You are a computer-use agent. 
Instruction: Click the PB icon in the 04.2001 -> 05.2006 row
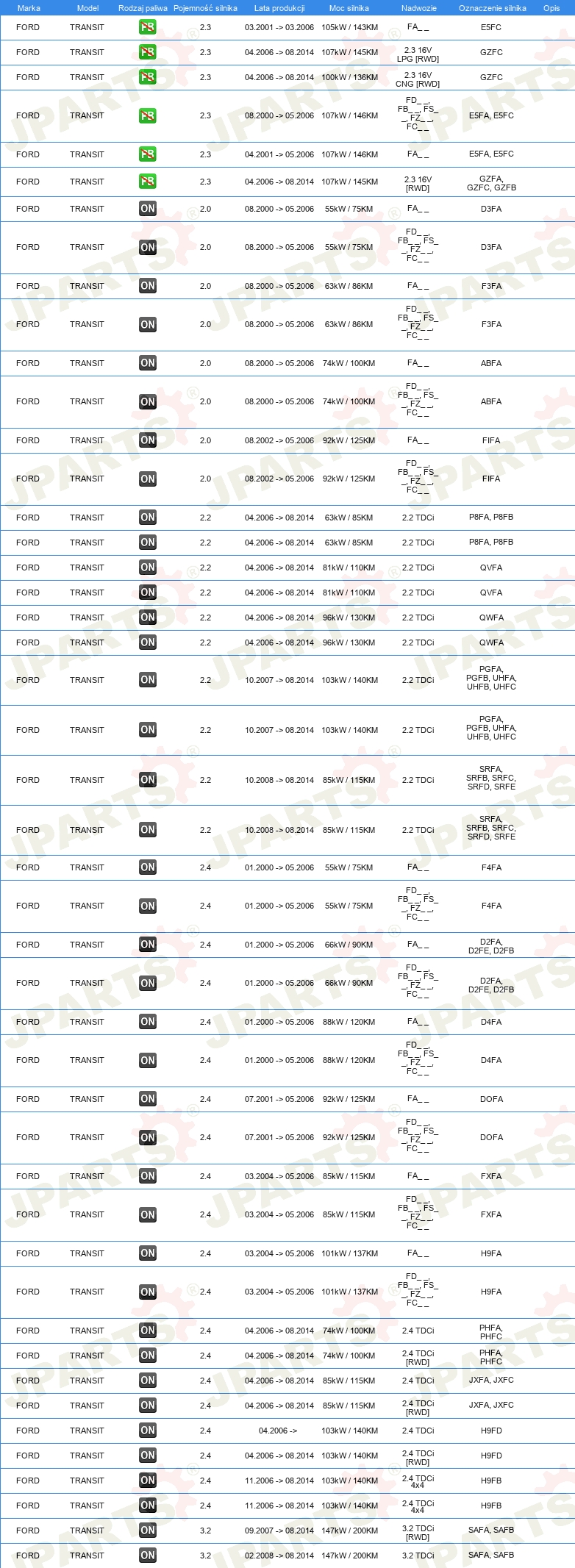click(148, 154)
